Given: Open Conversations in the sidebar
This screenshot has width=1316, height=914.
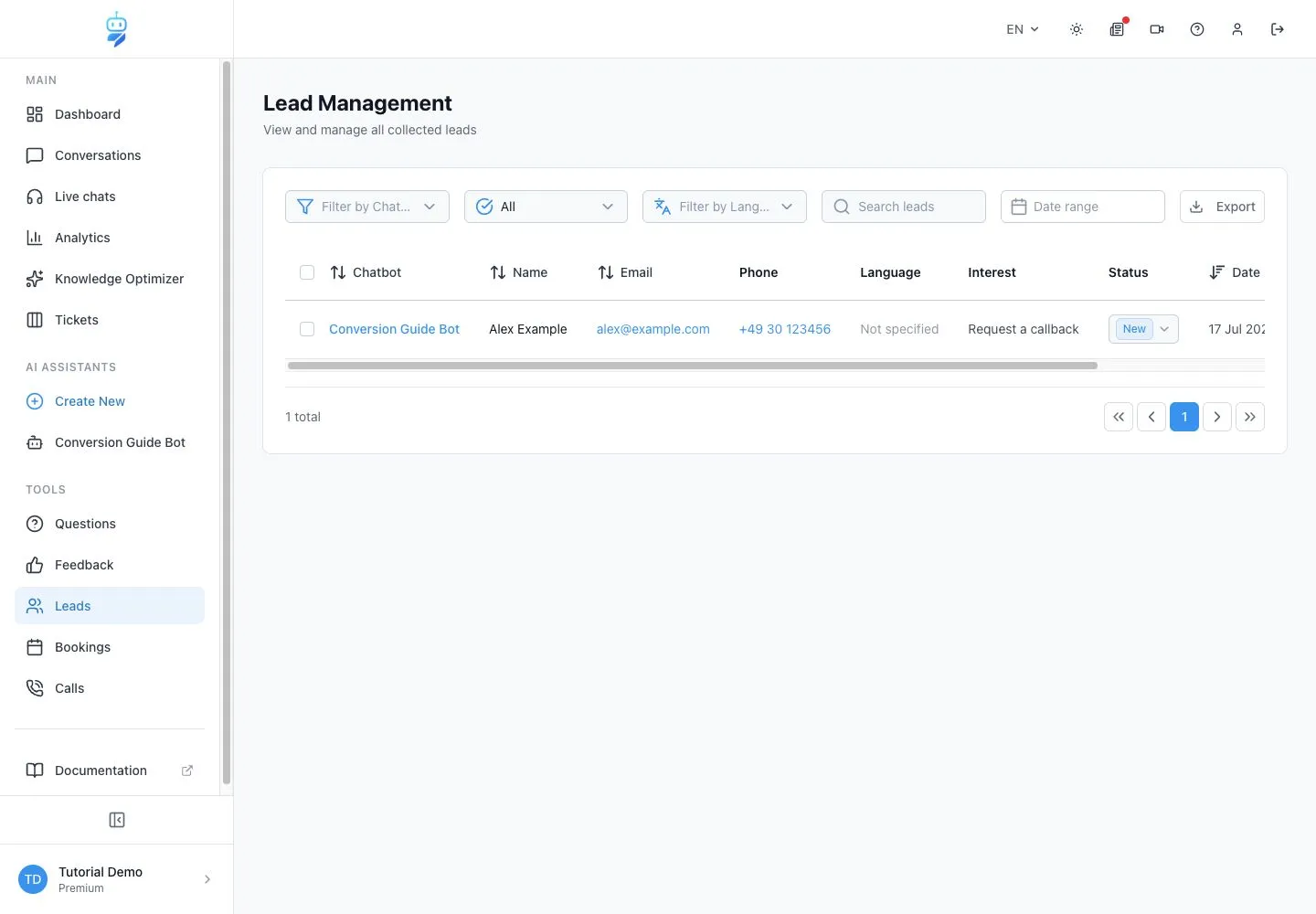Looking at the screenshot, I should click(x=110, y=155).
